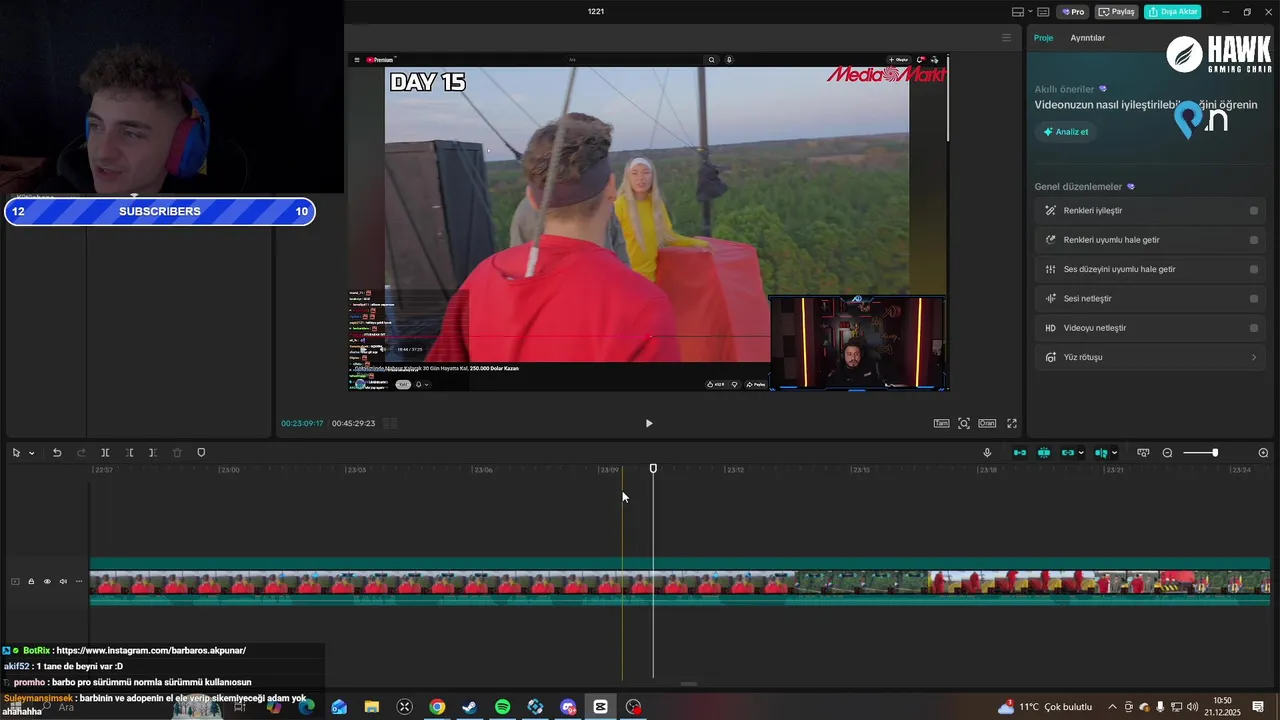The width and height of the screenshot is (1280, 720).
Task: Click the playhead marker on ruler
Action: [x=653, y=468]
